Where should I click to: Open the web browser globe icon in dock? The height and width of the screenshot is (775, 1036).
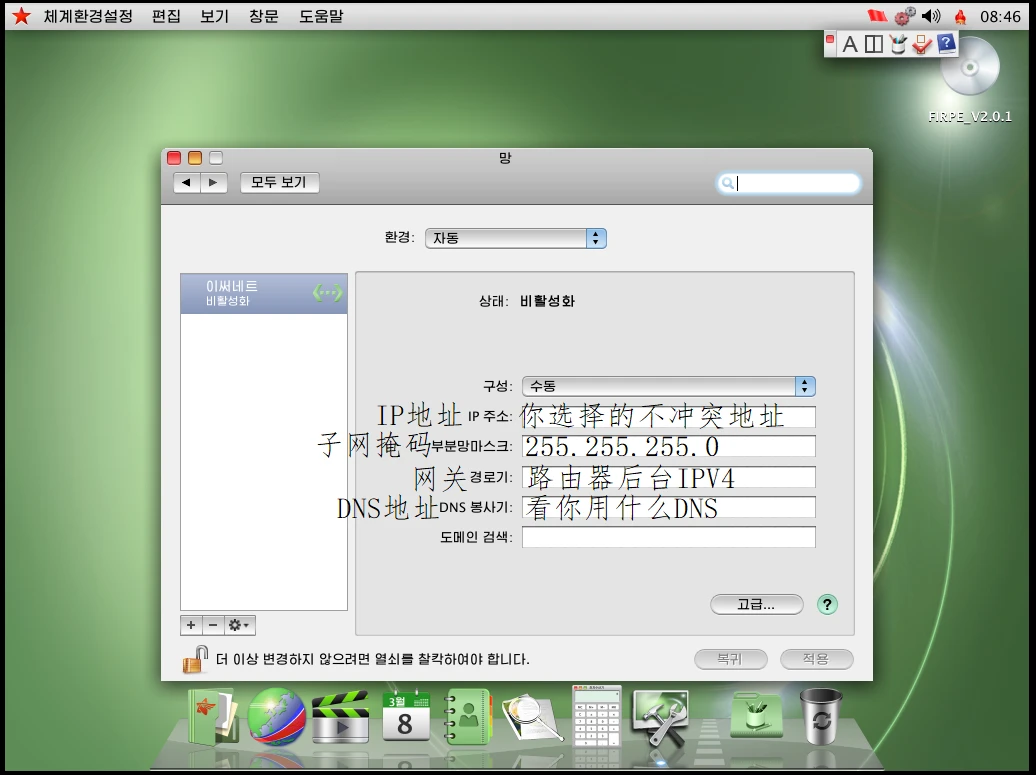[276, 717]
